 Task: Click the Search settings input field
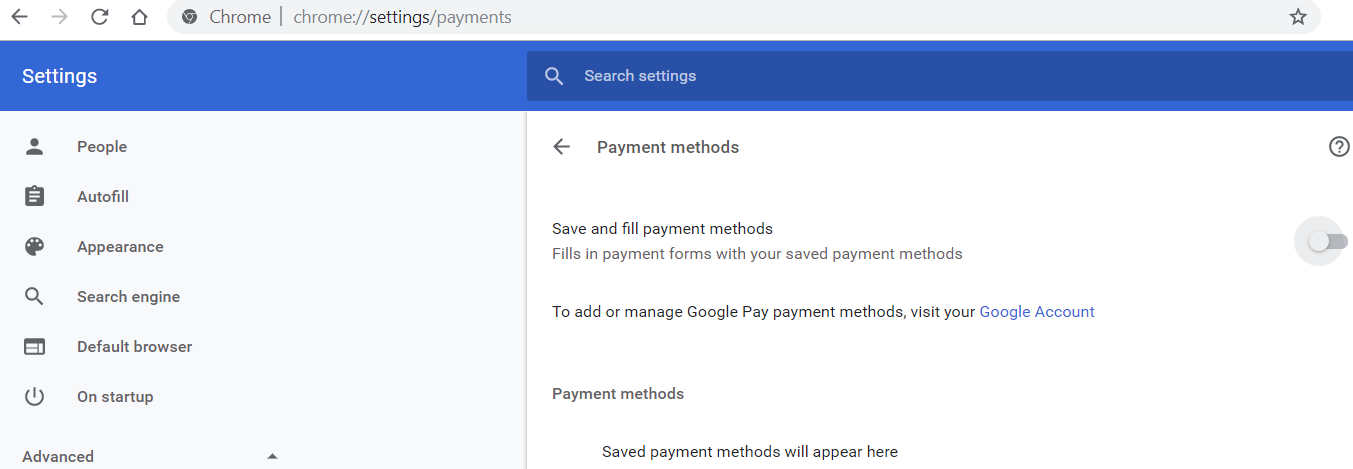tap(940, 76)
